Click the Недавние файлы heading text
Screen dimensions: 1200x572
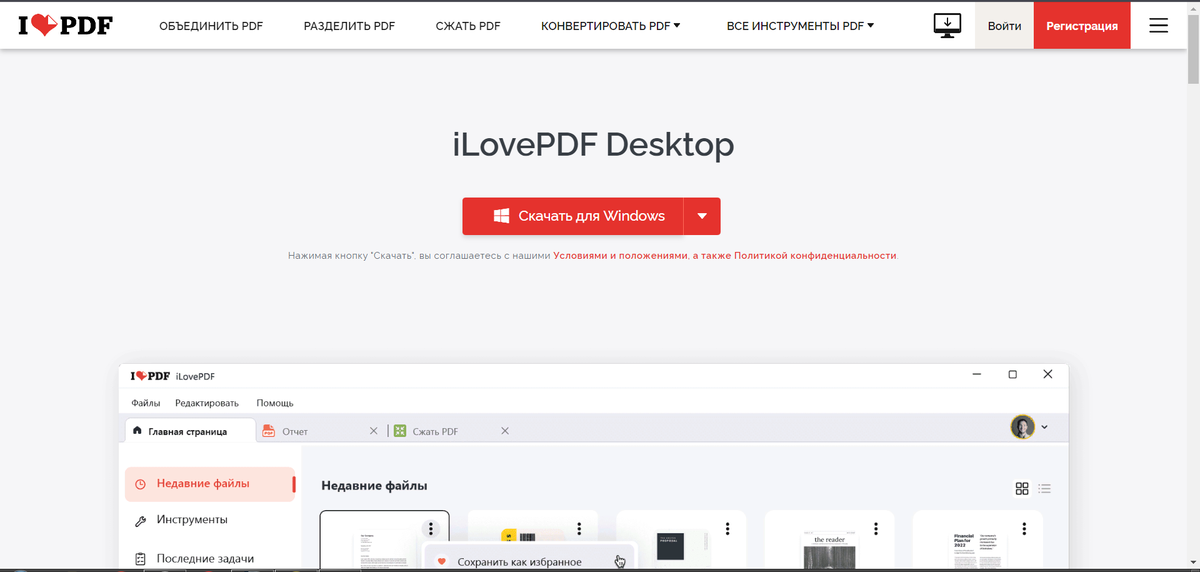[x=374, y=486]
